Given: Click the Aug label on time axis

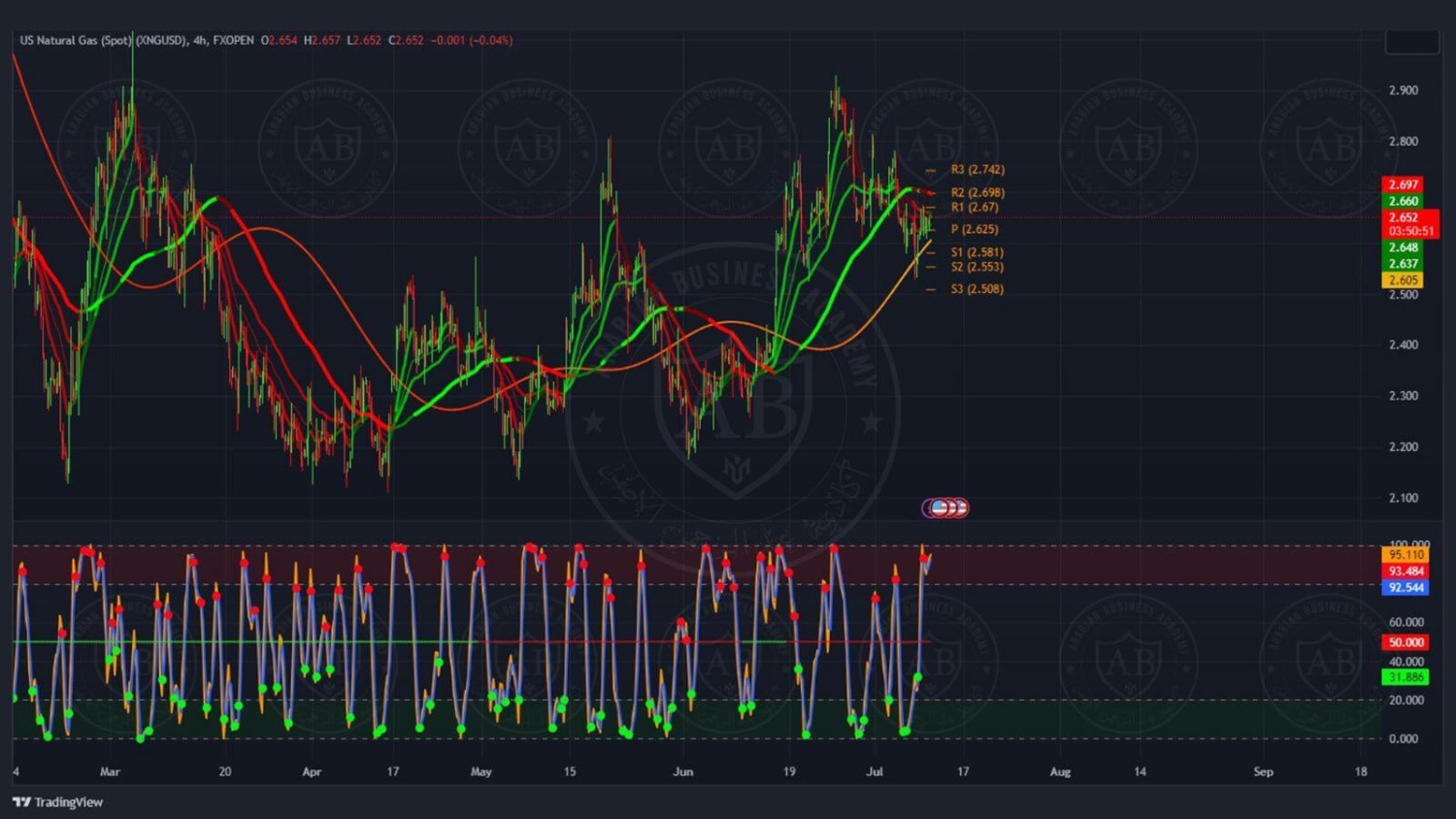Looking at the screenshot, I should coord(1060,772).
